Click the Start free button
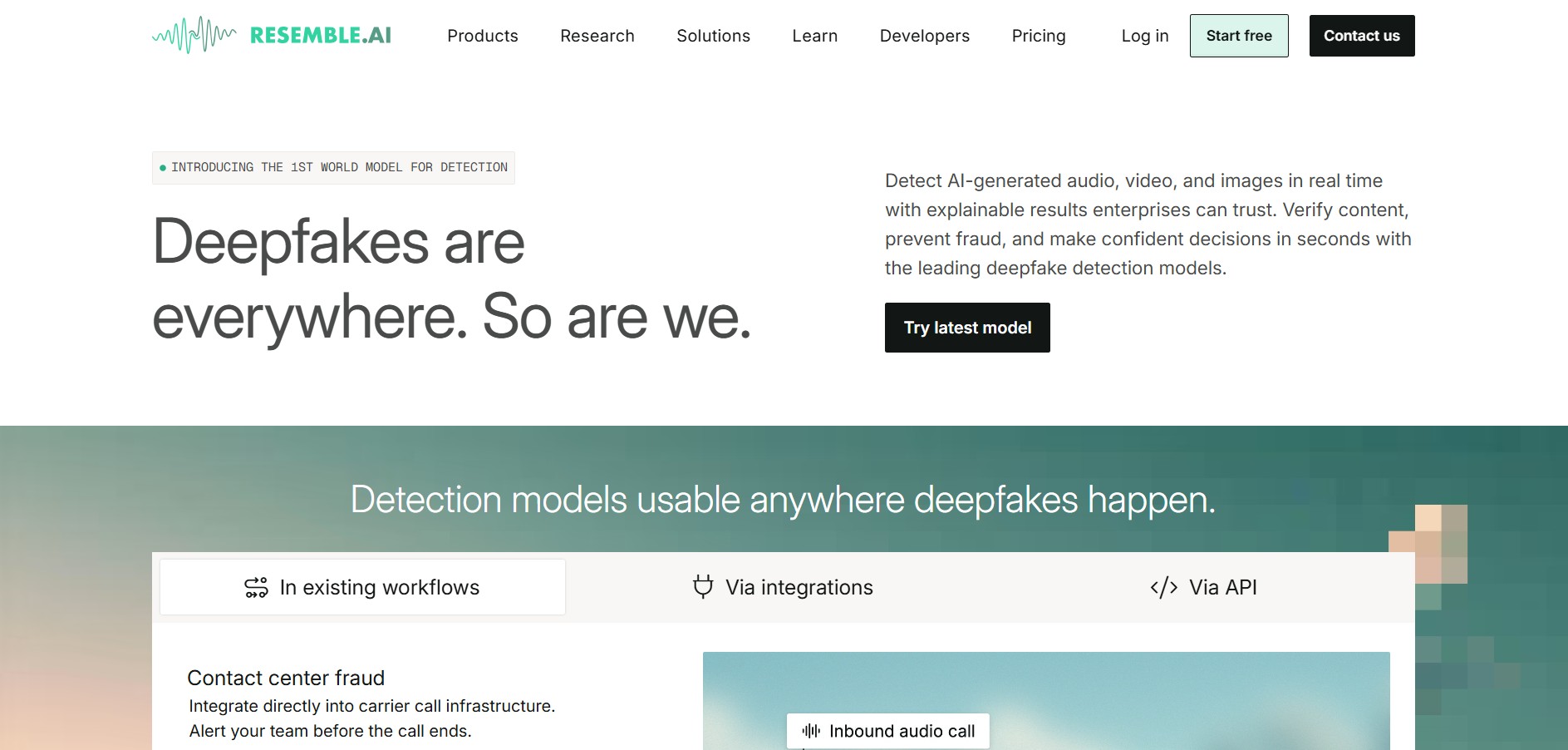The width and height of the screenshot is (1568, 750). 1239,36
